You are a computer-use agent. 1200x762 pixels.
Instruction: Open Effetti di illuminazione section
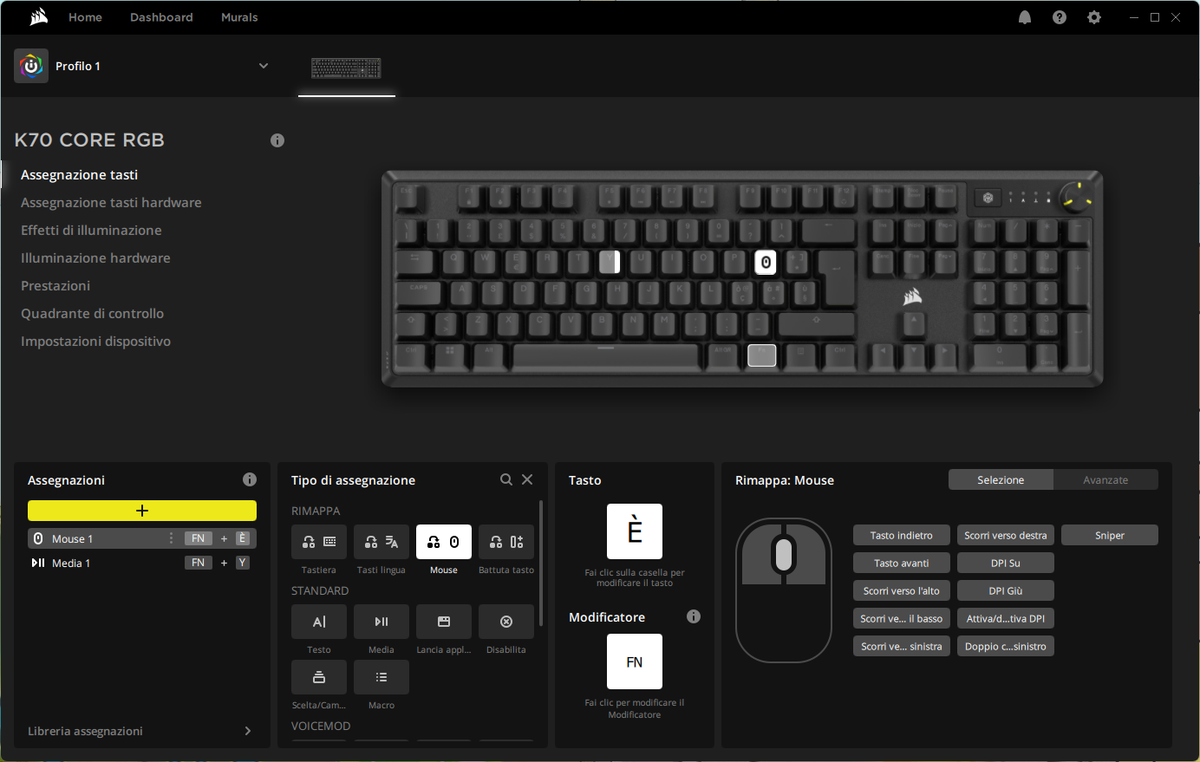click(x=91, y=230)
